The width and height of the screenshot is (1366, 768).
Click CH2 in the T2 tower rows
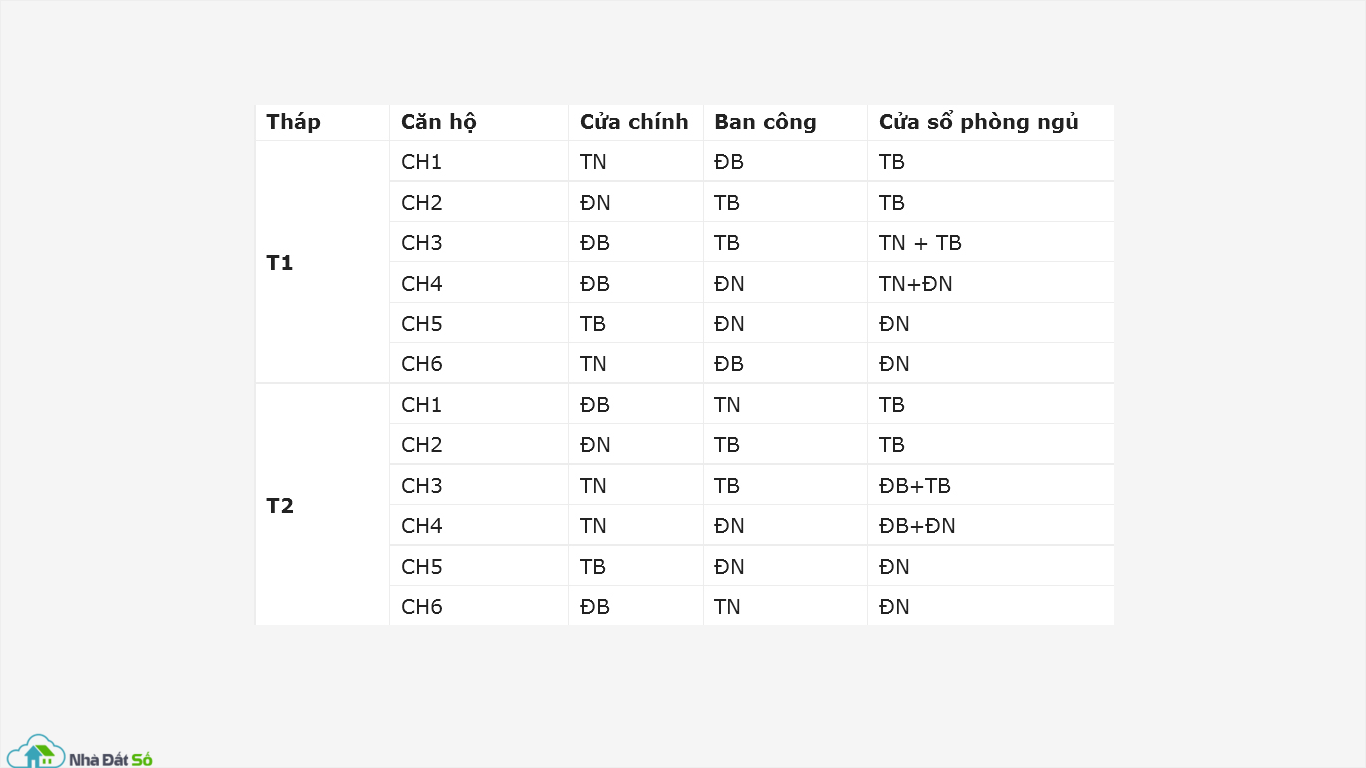421,444
